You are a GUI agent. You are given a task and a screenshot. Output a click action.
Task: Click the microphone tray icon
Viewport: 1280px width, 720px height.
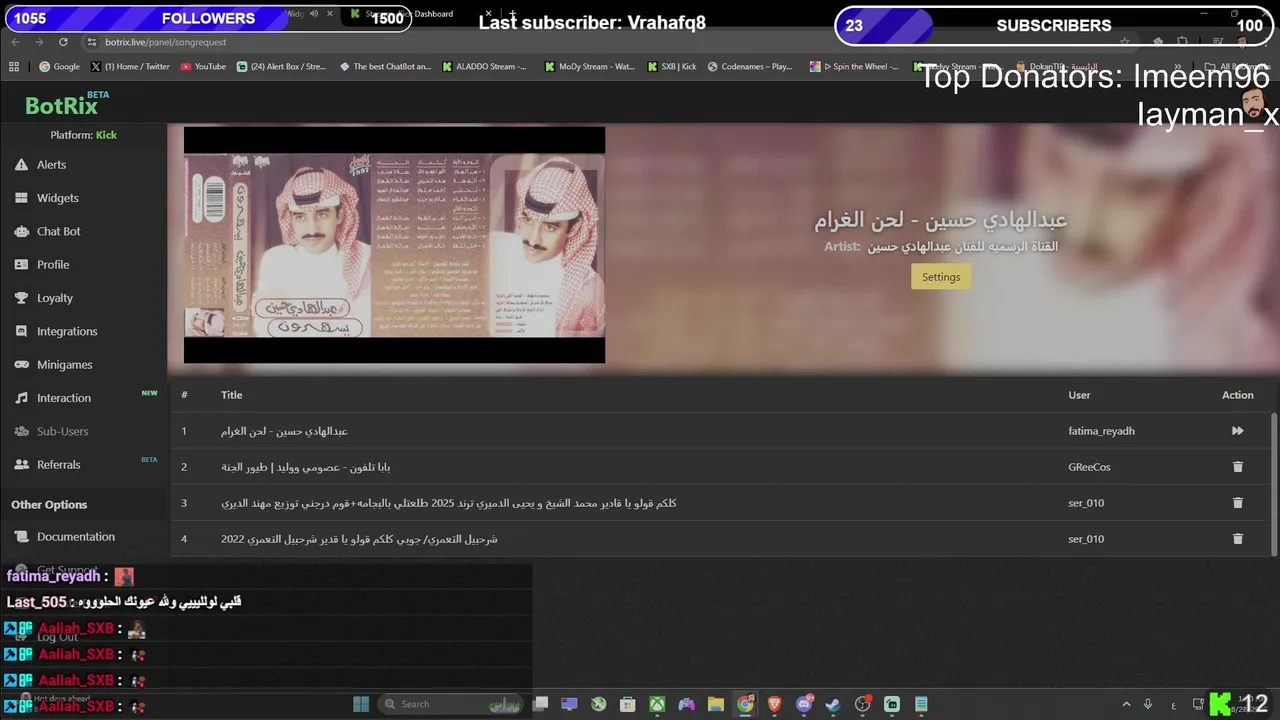pos(1148,704)
